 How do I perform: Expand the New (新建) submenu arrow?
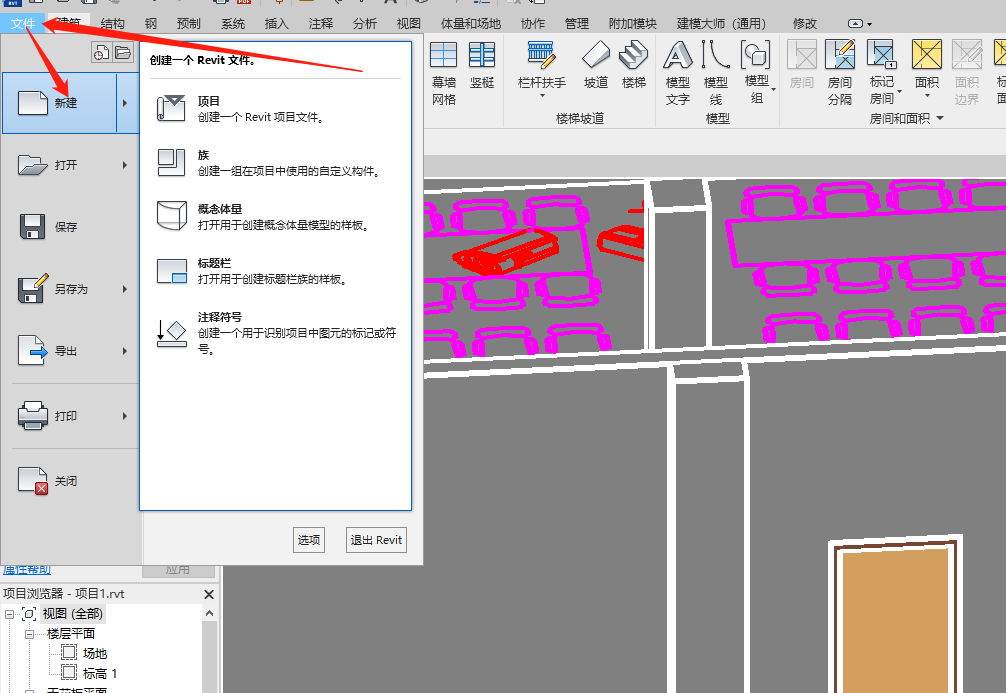(125, 103)
